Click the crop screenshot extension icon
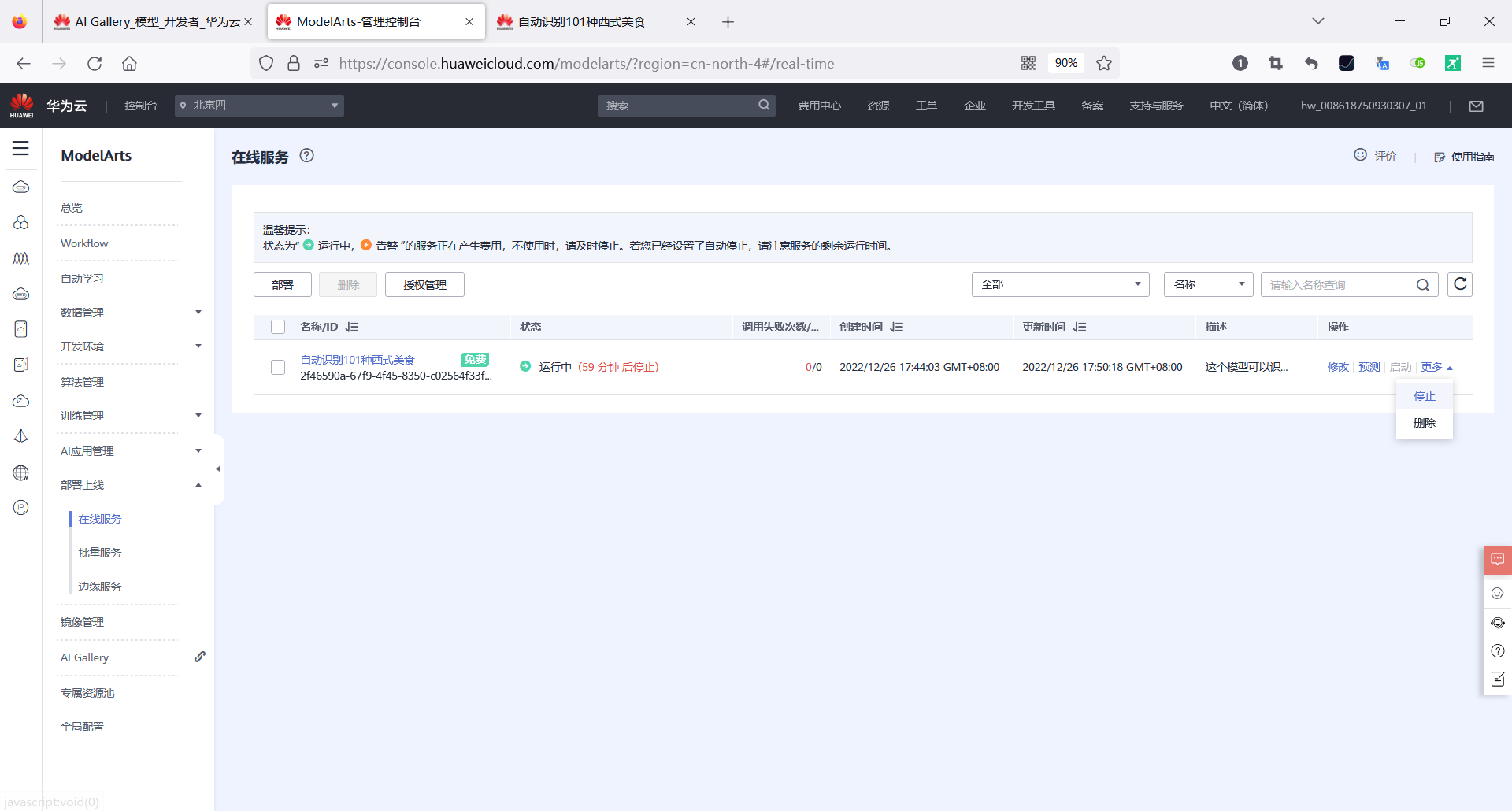The image size is (1512, 811). (x=1276, y=63)
